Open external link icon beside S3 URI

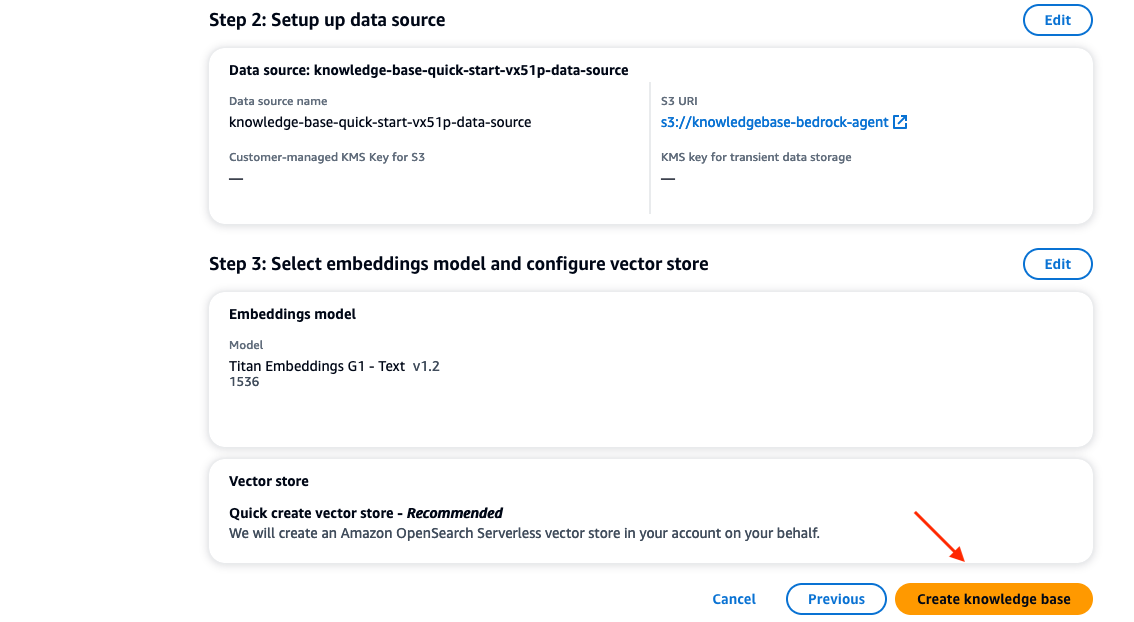(x=900, y=122)
